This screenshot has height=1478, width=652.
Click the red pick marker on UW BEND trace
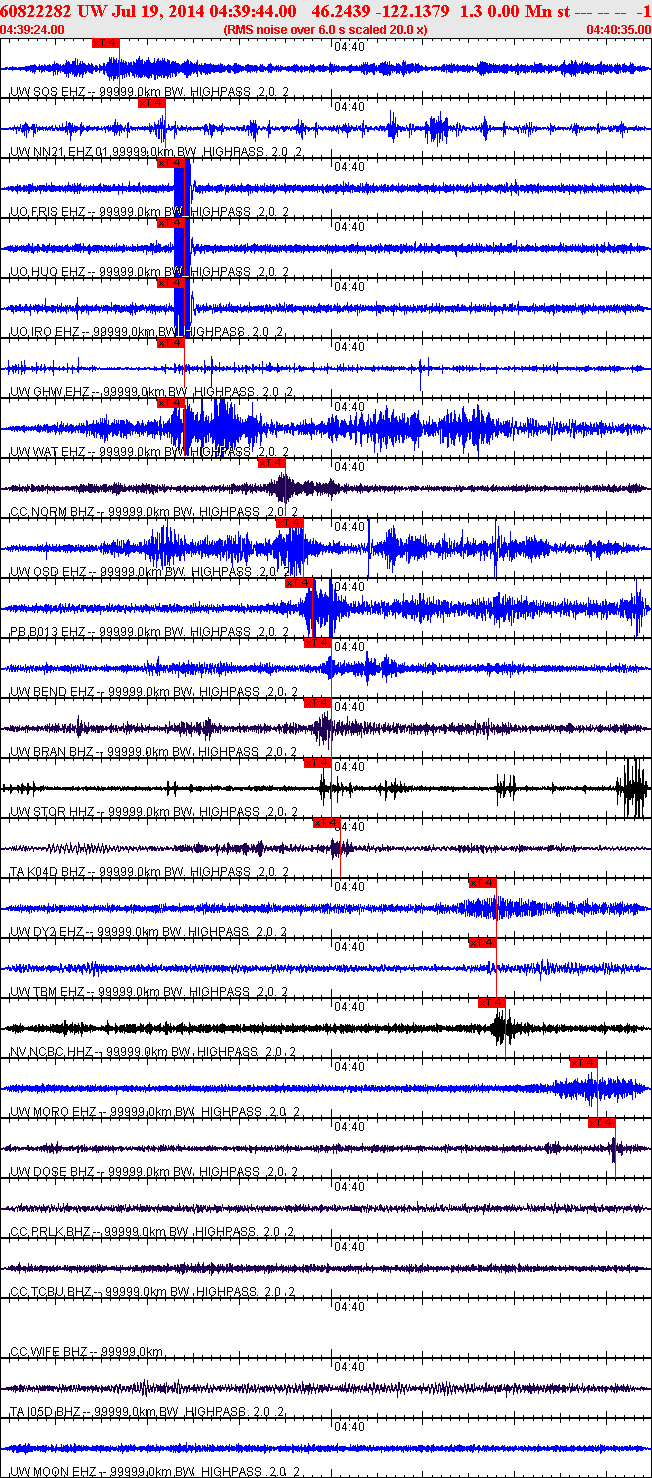tap(317, 643)
